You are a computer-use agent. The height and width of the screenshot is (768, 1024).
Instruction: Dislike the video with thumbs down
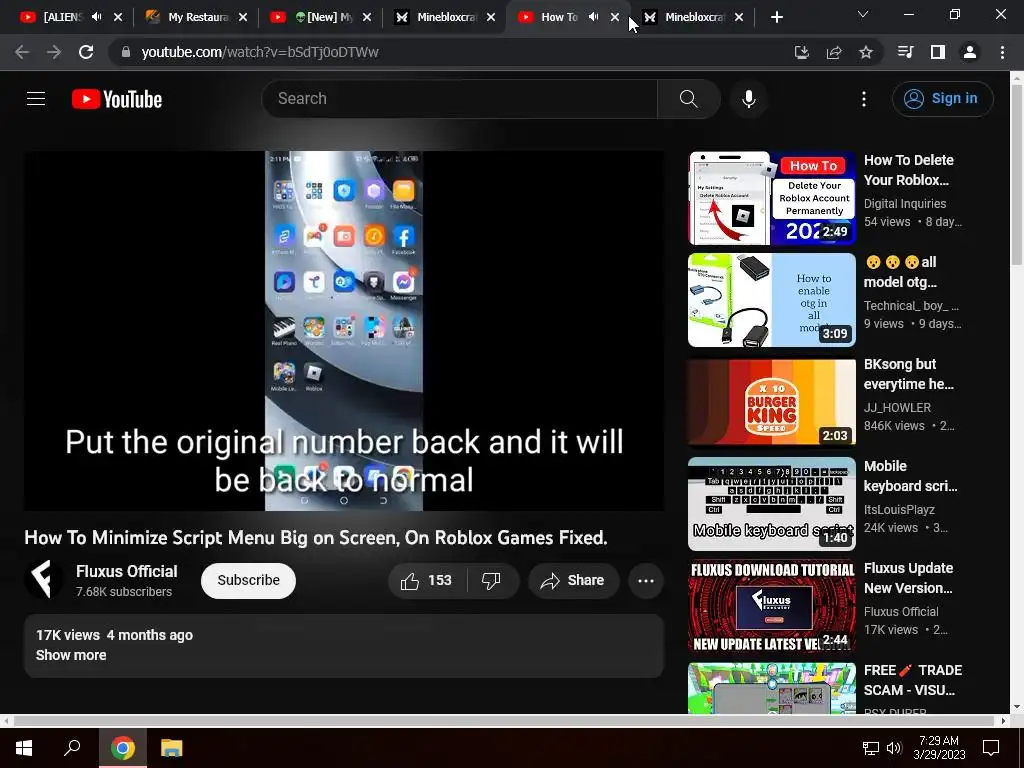[491, 581]
